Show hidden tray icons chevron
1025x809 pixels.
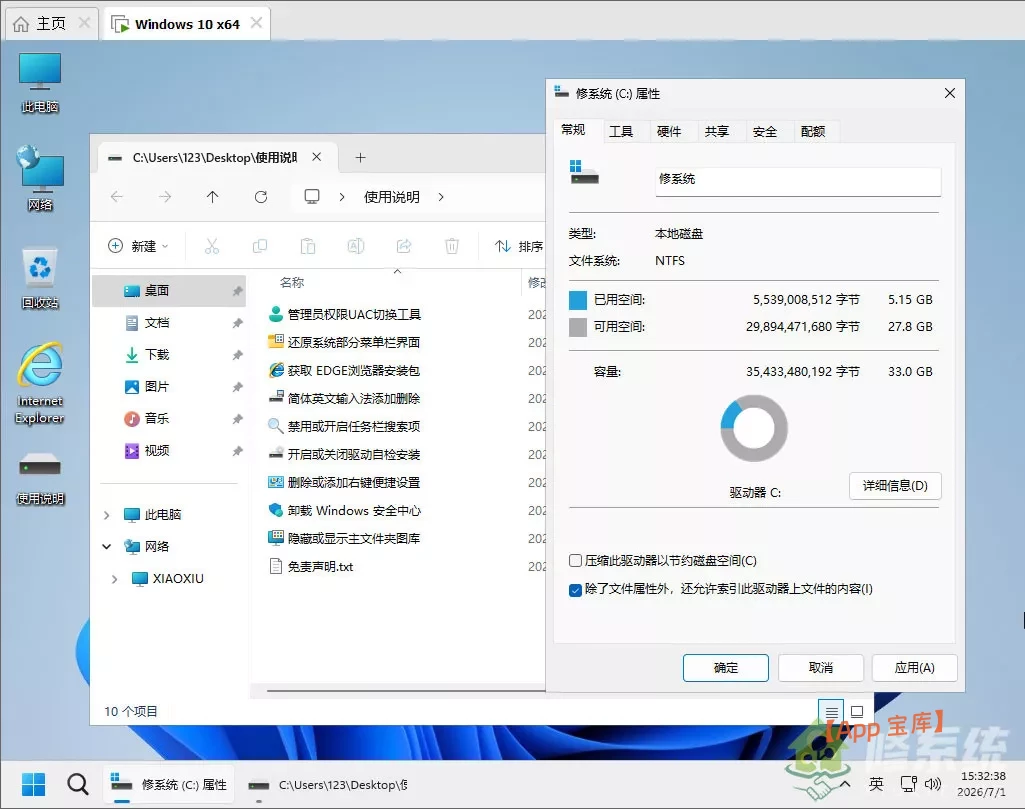coord(845,784)
